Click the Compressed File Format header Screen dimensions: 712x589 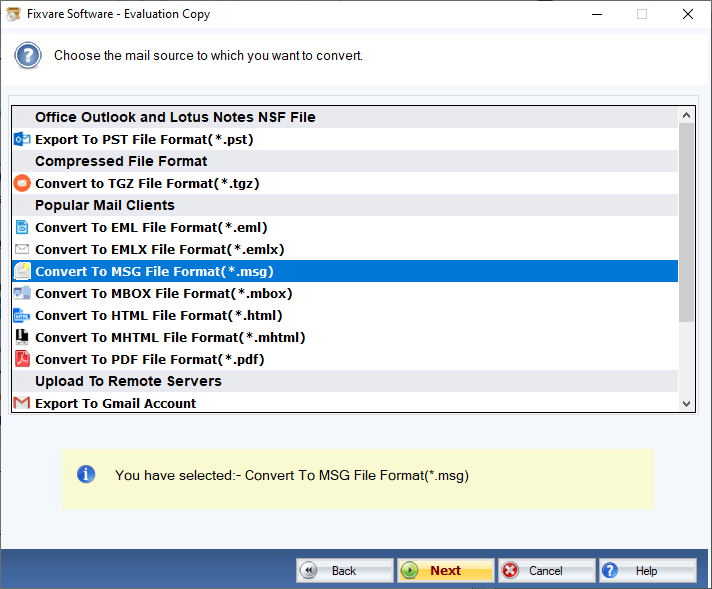coord(345,161)
